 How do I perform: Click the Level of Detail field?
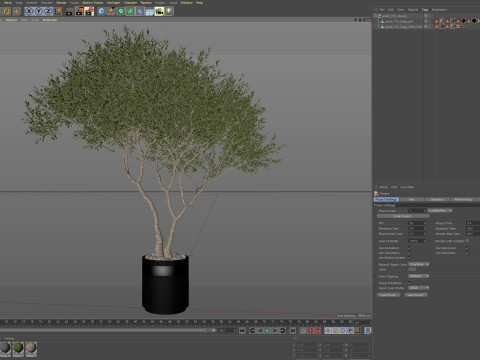point(417,241)
